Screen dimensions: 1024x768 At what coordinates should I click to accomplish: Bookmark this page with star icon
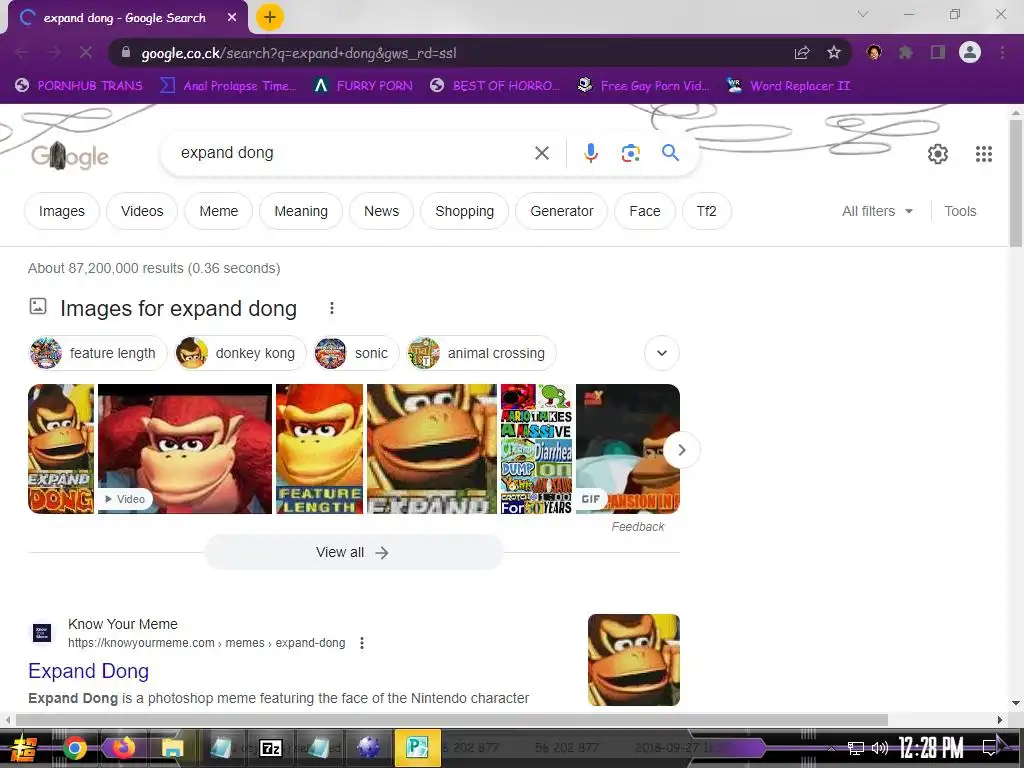point(834,53)
